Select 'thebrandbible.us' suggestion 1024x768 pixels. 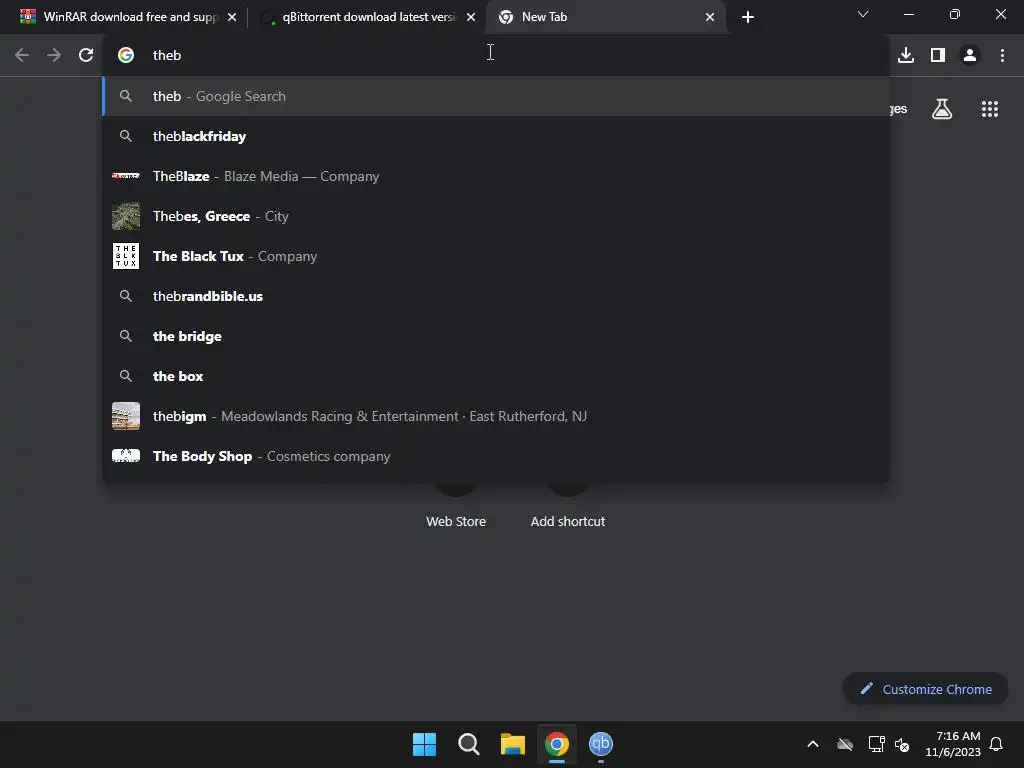point(496,296)
